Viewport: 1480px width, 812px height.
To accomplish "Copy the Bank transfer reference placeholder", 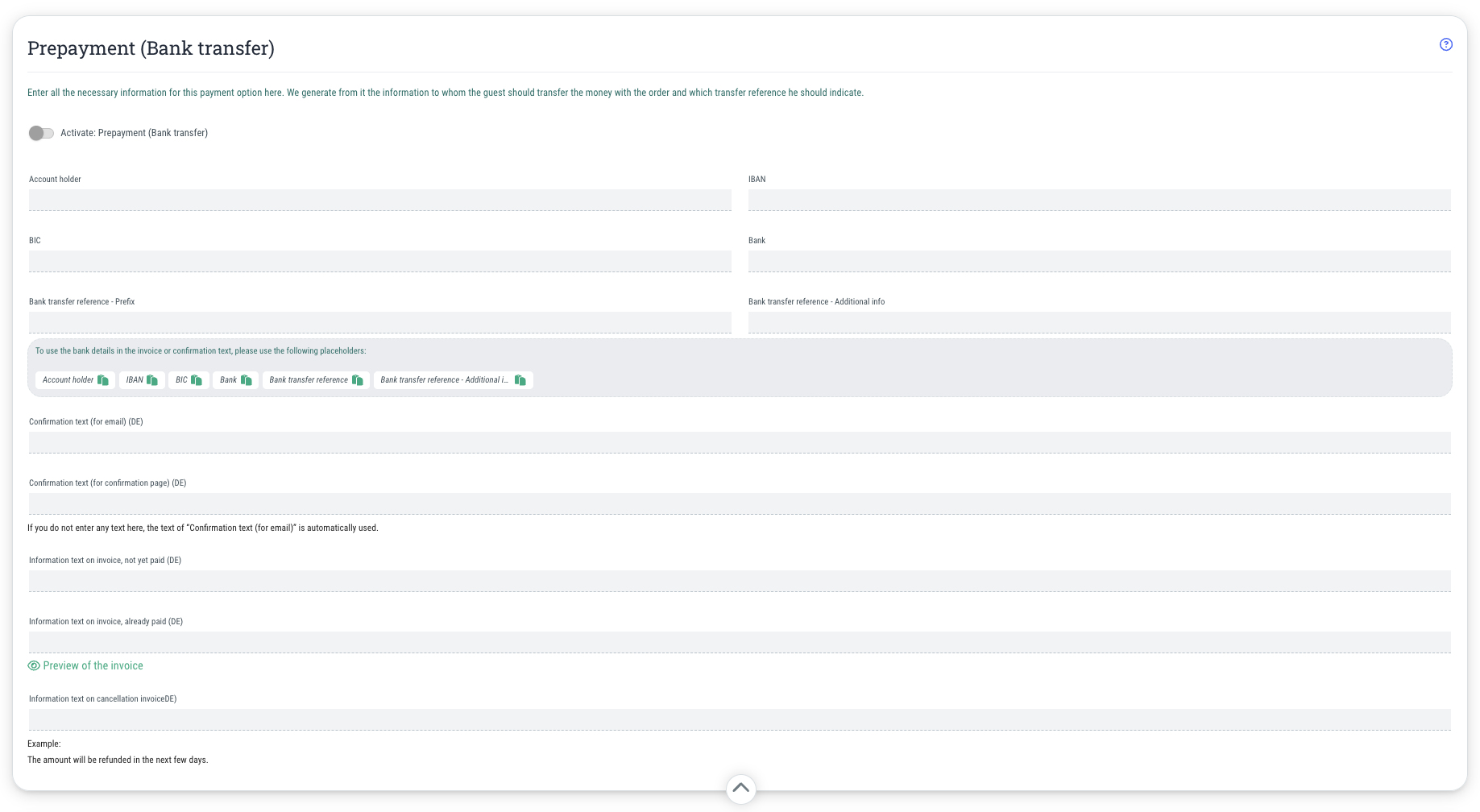I will 358,380.
